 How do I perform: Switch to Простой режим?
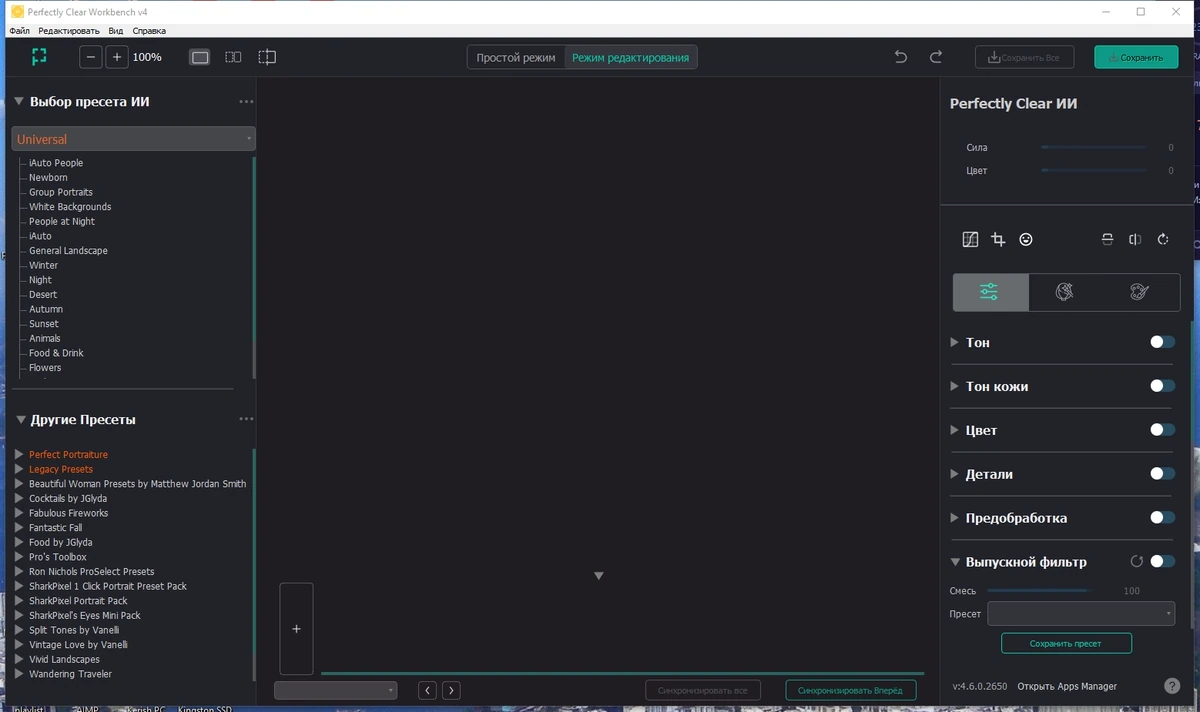point(516,57)
